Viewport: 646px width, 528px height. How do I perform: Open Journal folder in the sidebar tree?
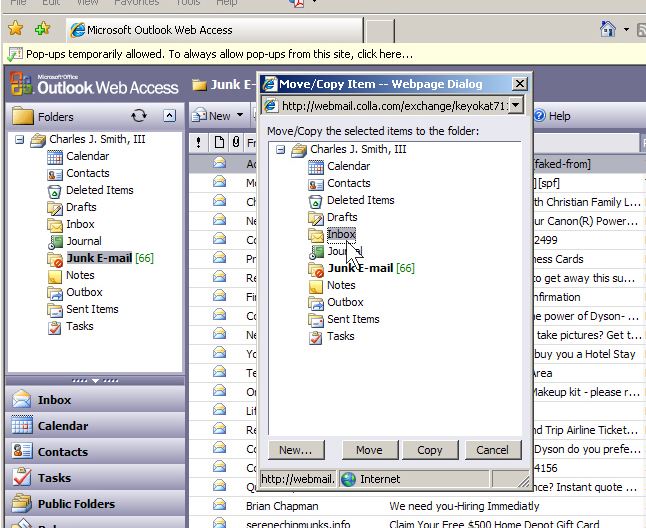pos(84,241)
